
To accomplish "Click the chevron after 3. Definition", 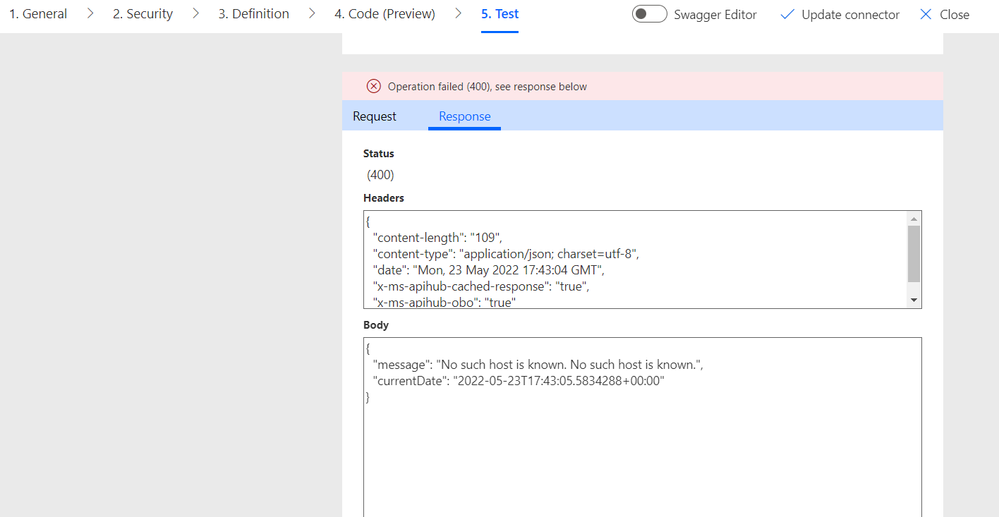I will (x=312, y=14).
